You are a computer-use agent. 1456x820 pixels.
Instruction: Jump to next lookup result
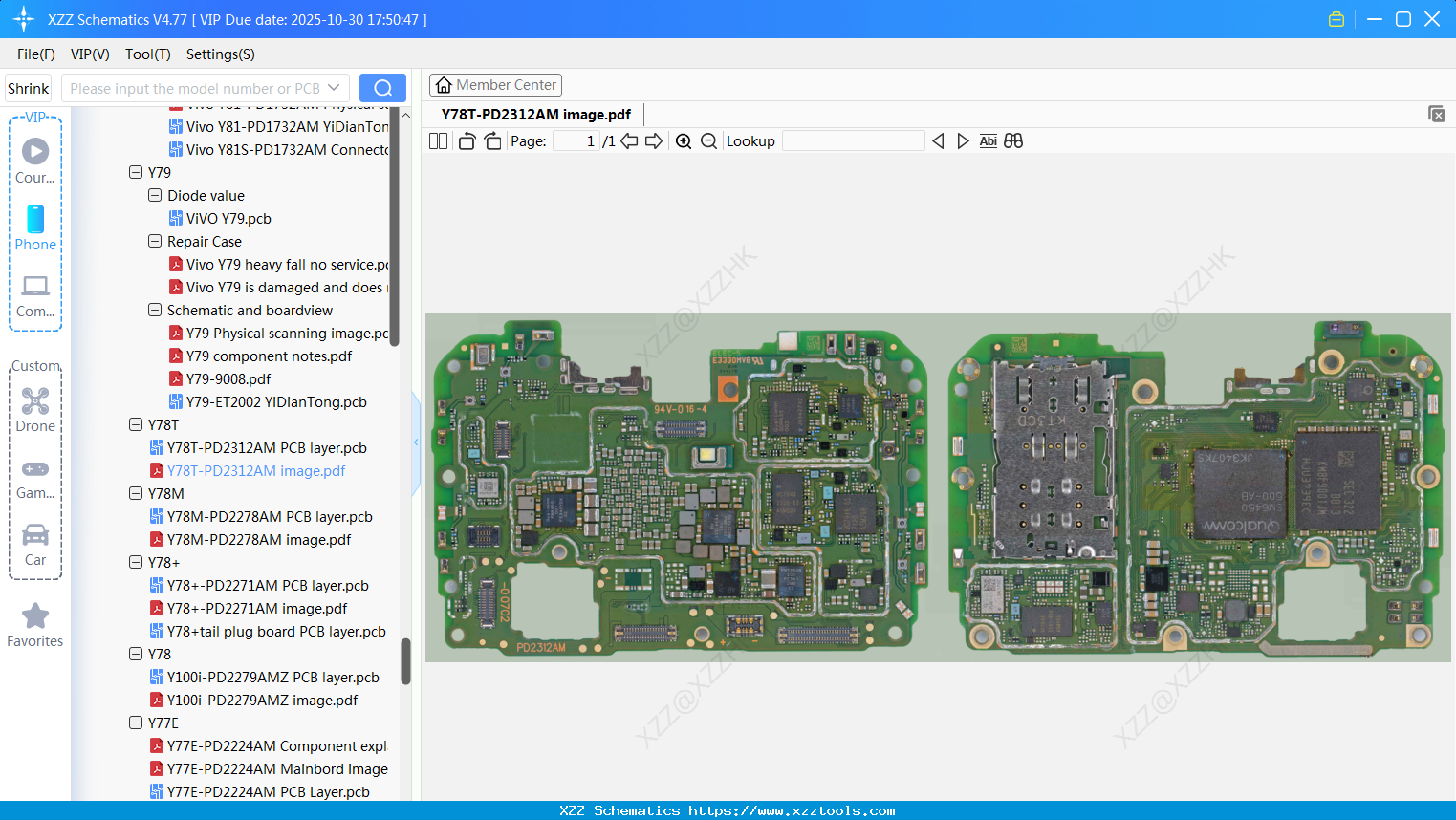tap(963, 141)
